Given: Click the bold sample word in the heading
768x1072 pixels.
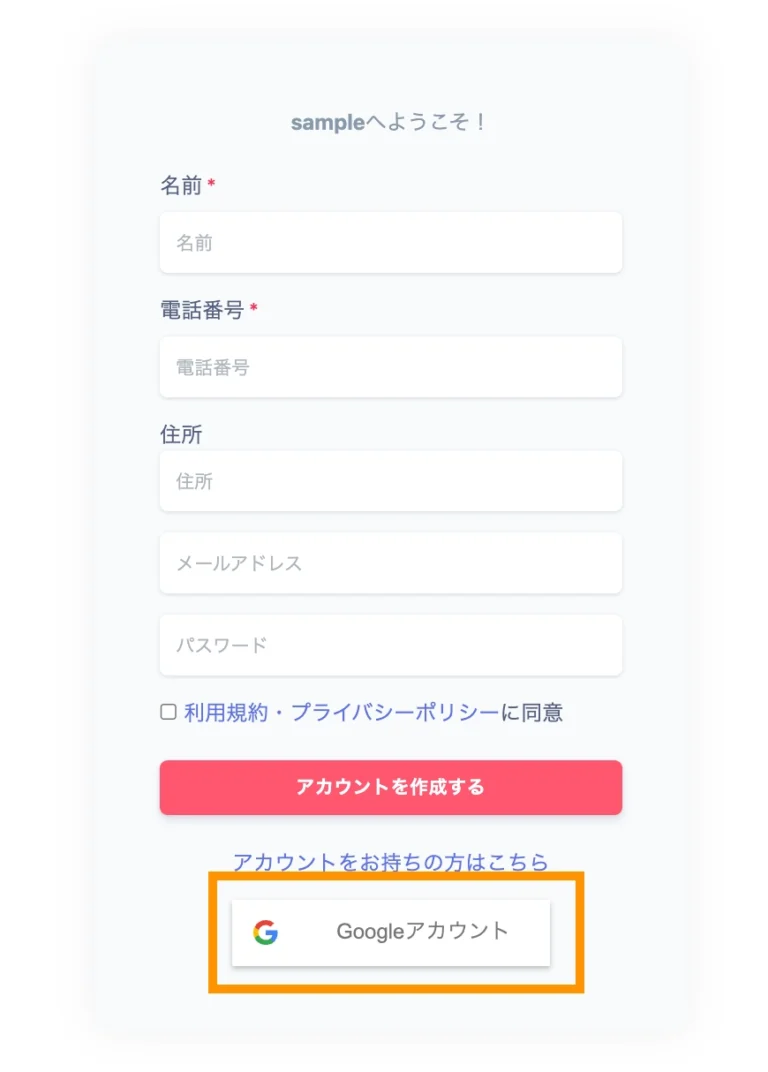Looking at the screenshot, I should click(327, 123).
